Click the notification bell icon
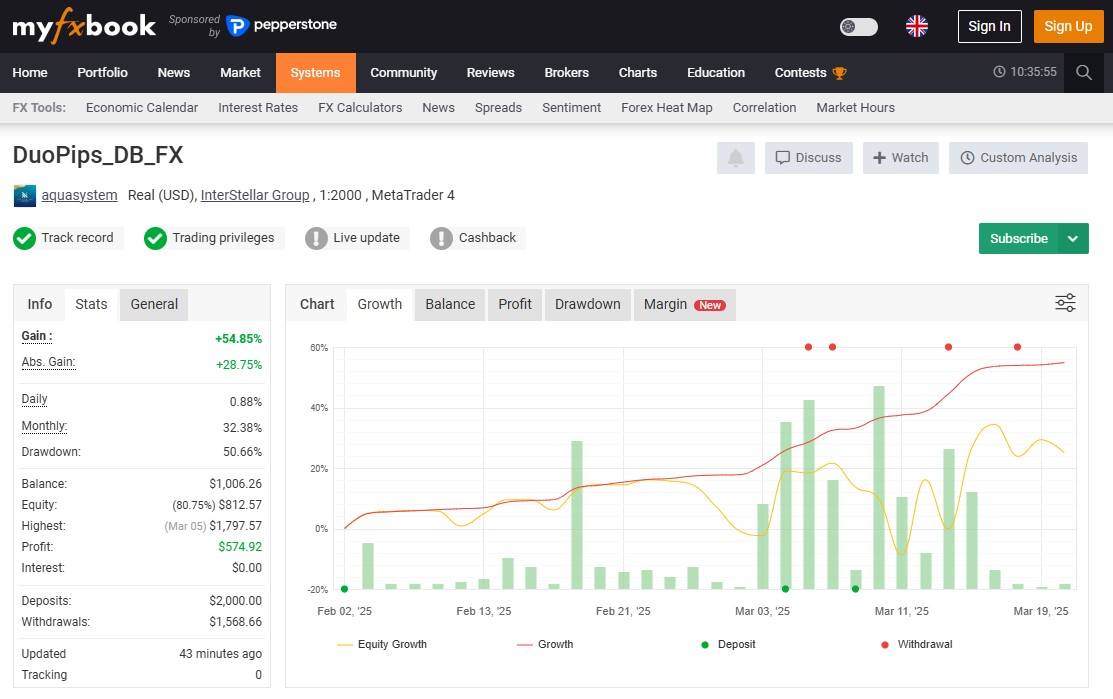Image resolution: width=1113 pixels, height=699 pixels. (x=735, y=157)
